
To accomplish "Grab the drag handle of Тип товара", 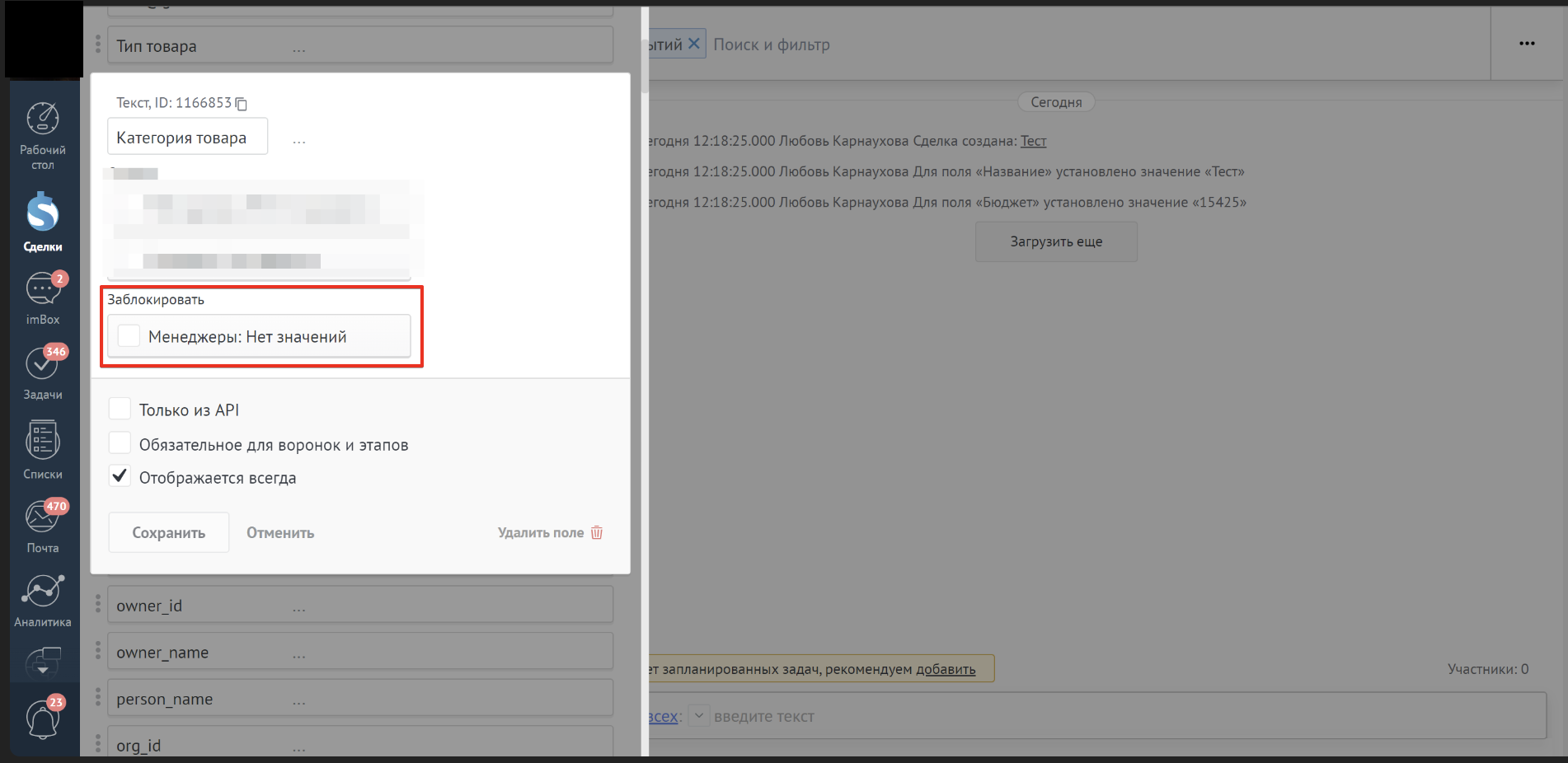I will click(x=98, y=44).
